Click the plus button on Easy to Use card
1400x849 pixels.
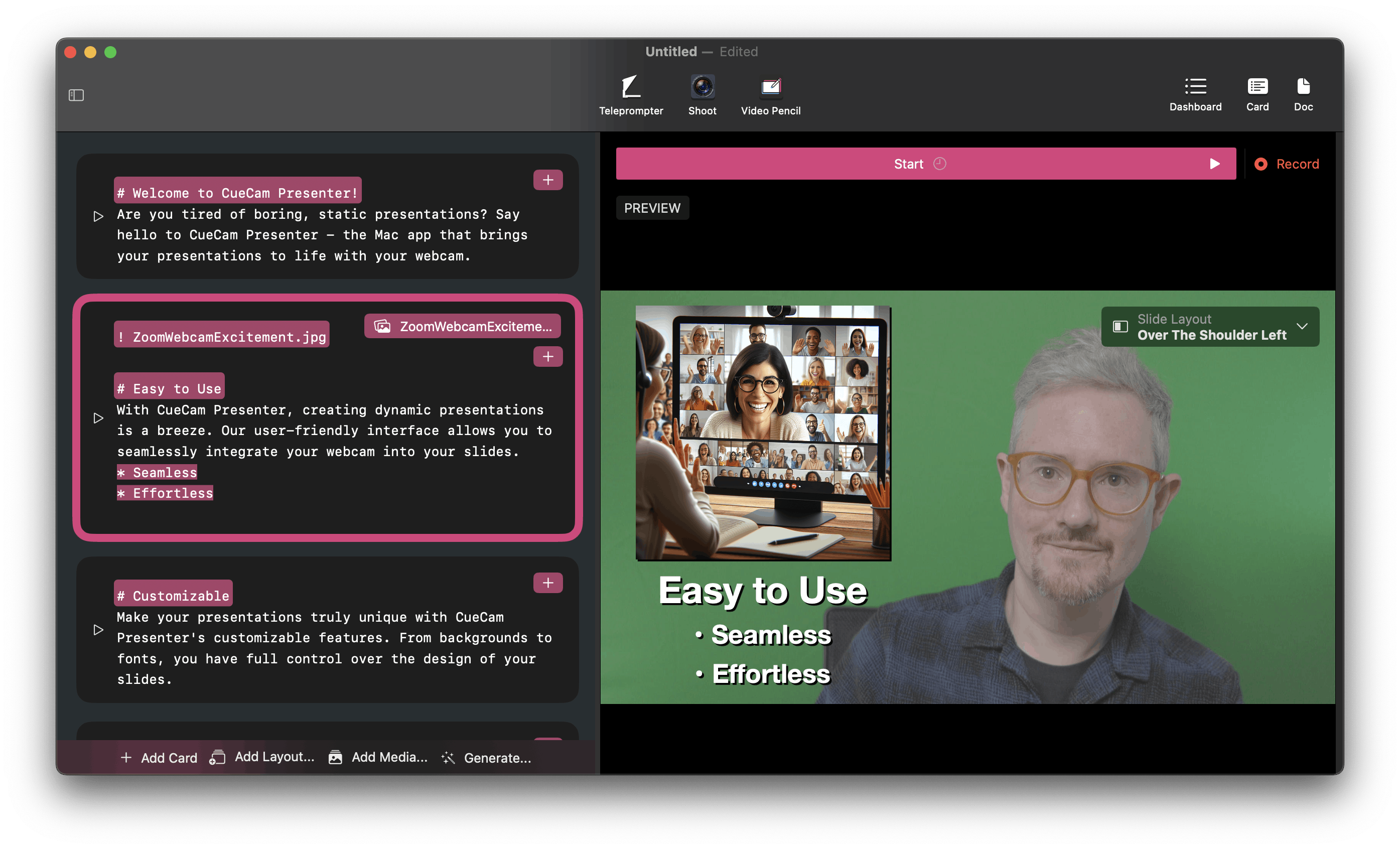(x=548, y=357)
